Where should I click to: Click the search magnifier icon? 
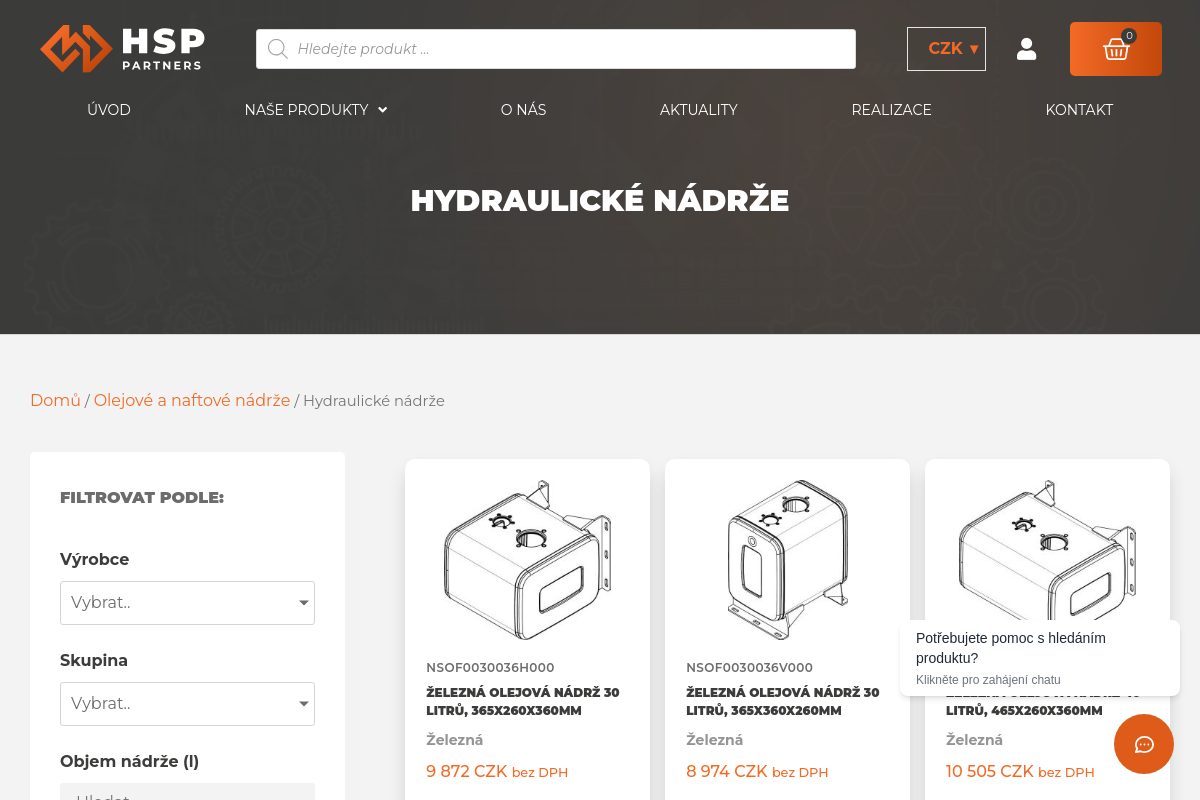click(277, 49)
